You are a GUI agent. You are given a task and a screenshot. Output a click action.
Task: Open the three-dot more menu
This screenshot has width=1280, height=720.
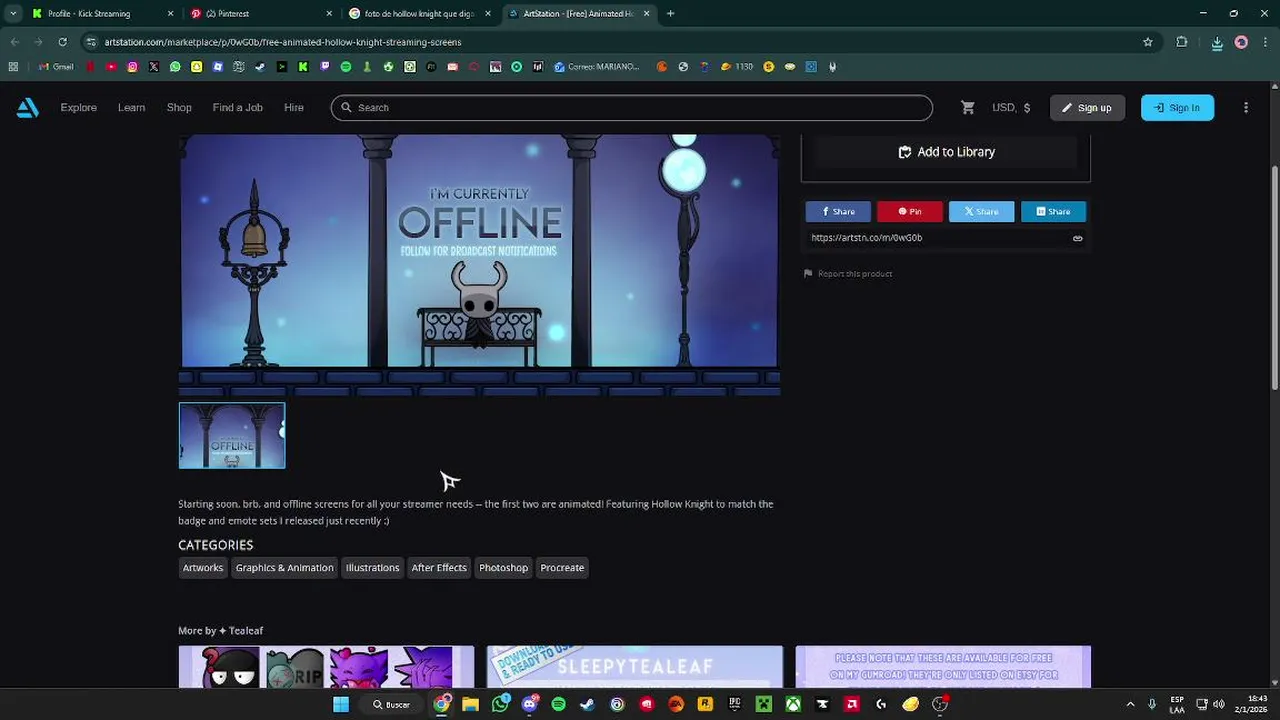1245,107
